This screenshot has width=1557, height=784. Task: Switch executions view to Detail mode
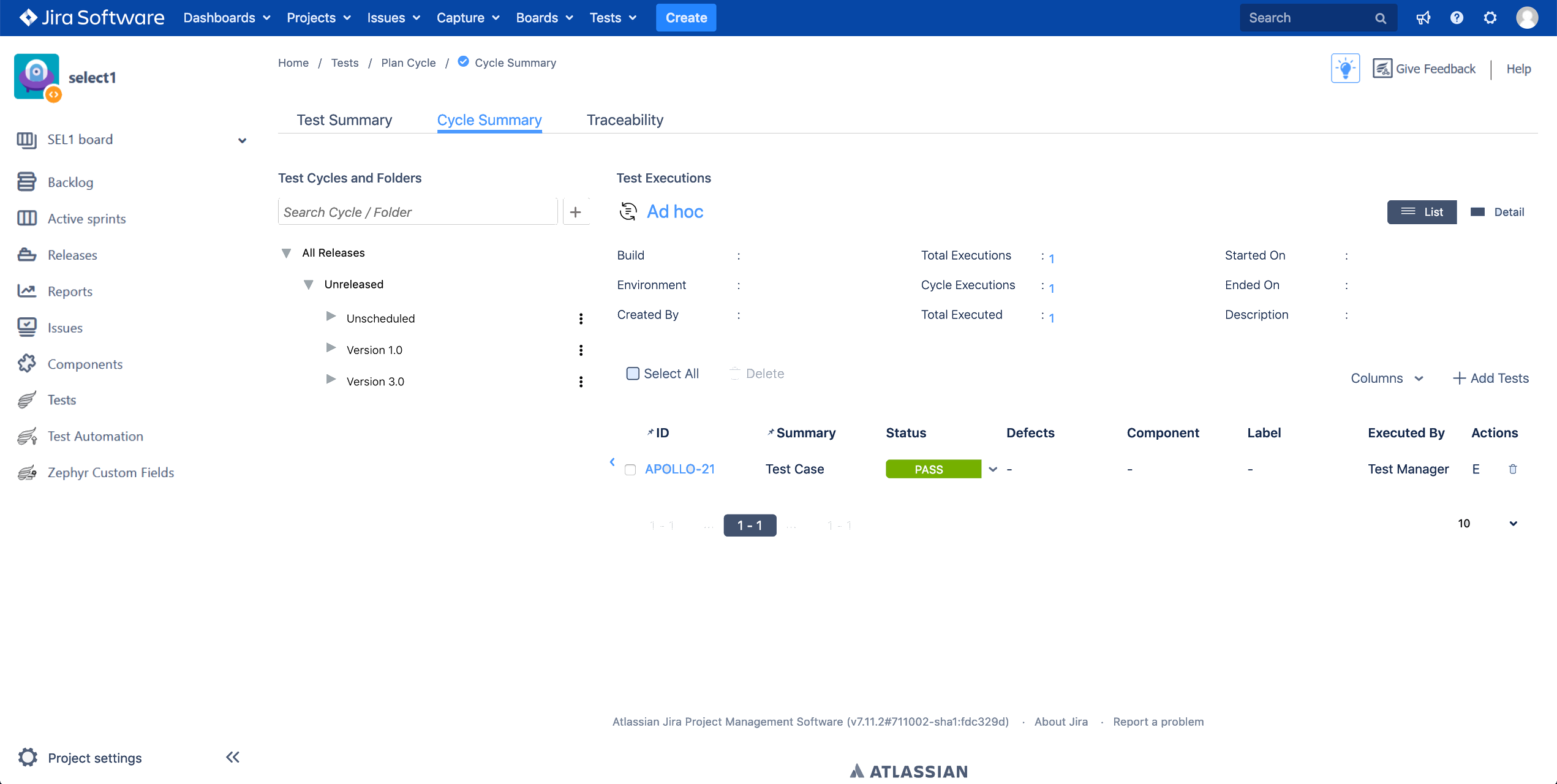pos(1498,211)
